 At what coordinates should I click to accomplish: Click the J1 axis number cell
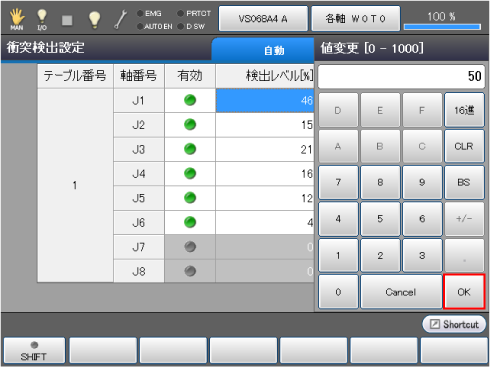point(139,100)
